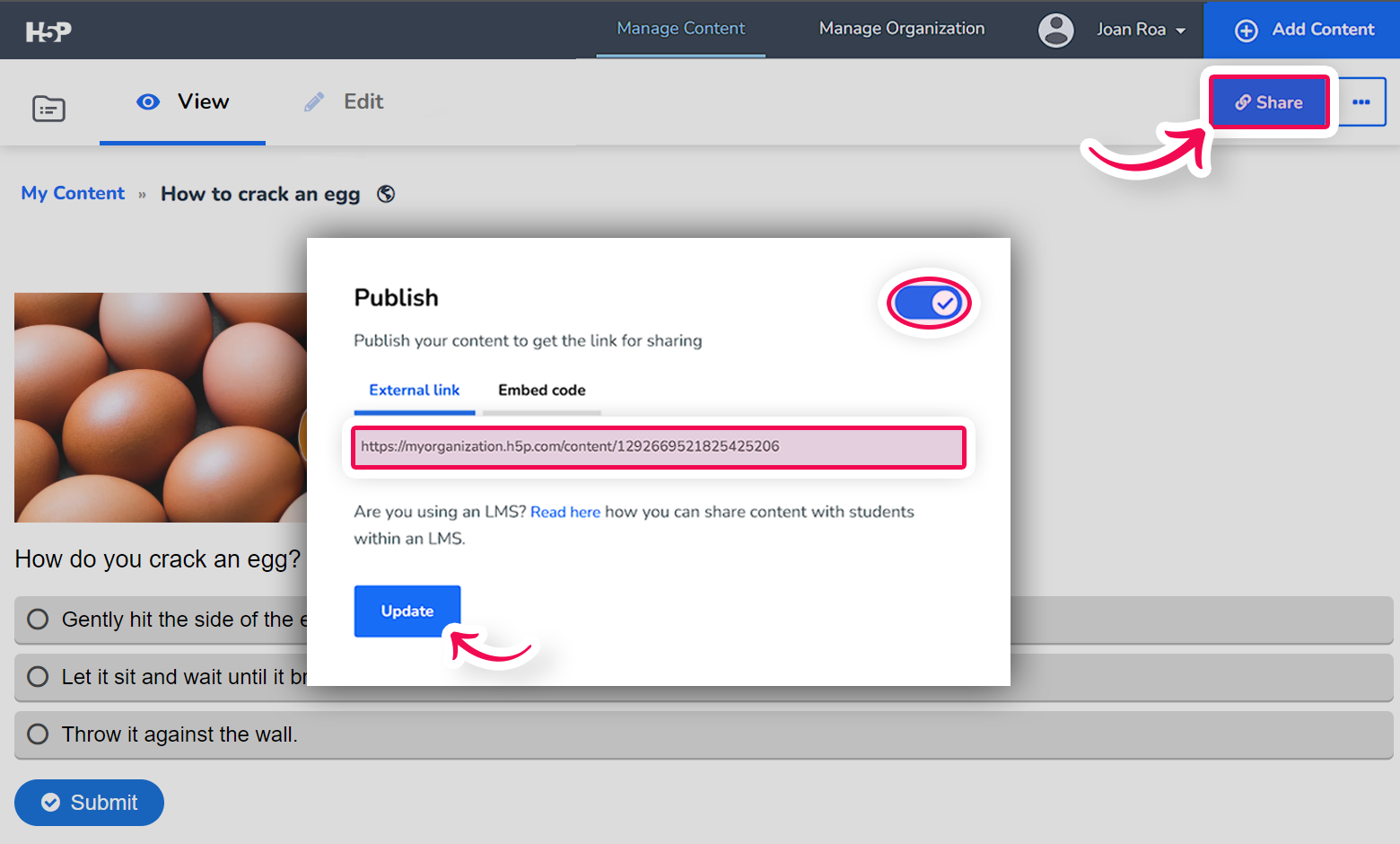The width and height of the screenshot is (1400, 844).
Task: Follow the "Read here" LMS link
Action: (x=564, y=512)
